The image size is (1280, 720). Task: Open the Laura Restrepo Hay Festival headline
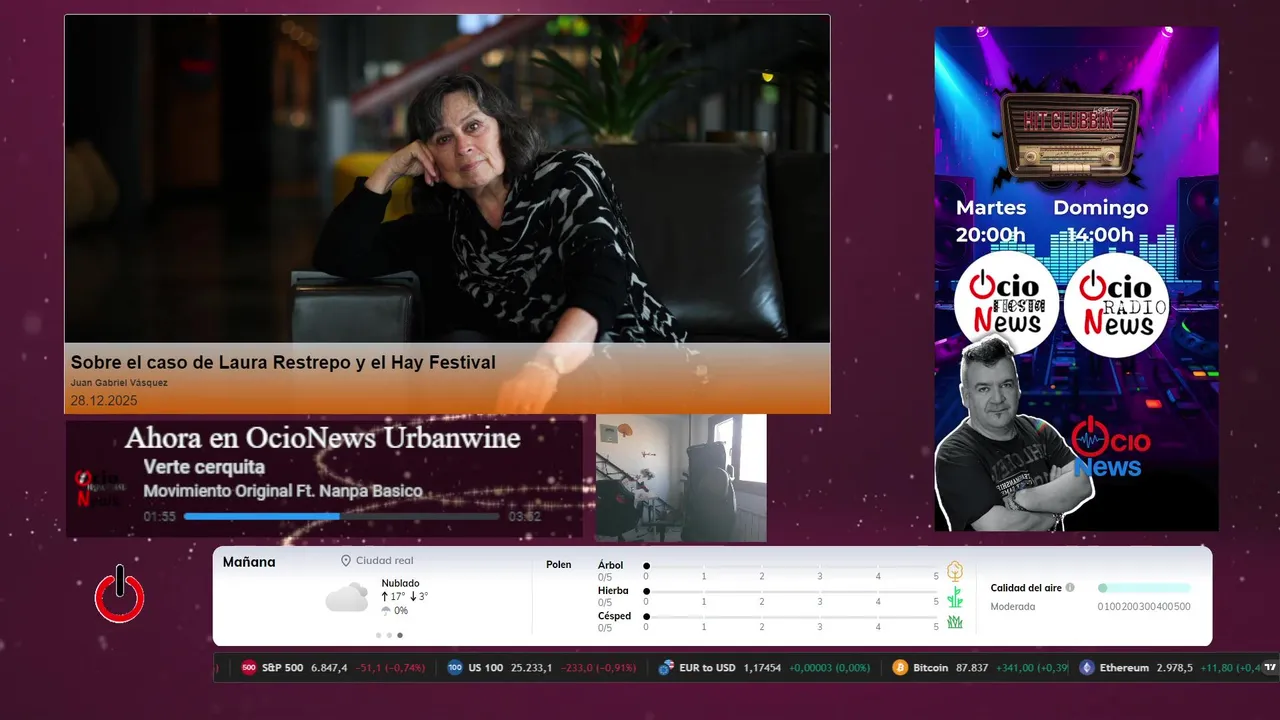coord(283,362)
